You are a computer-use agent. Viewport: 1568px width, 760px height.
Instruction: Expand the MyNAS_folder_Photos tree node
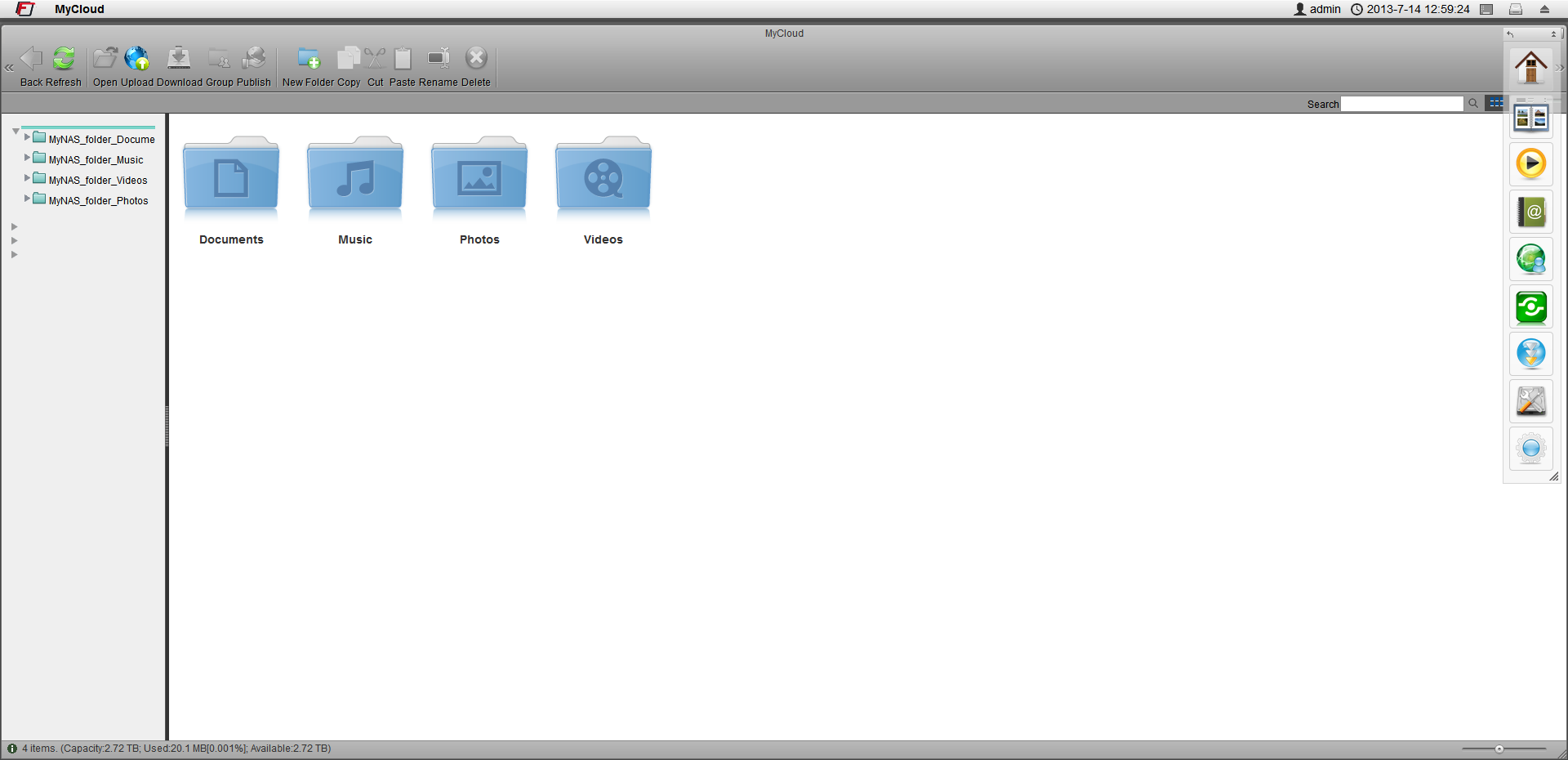click(x=27, y=199)
